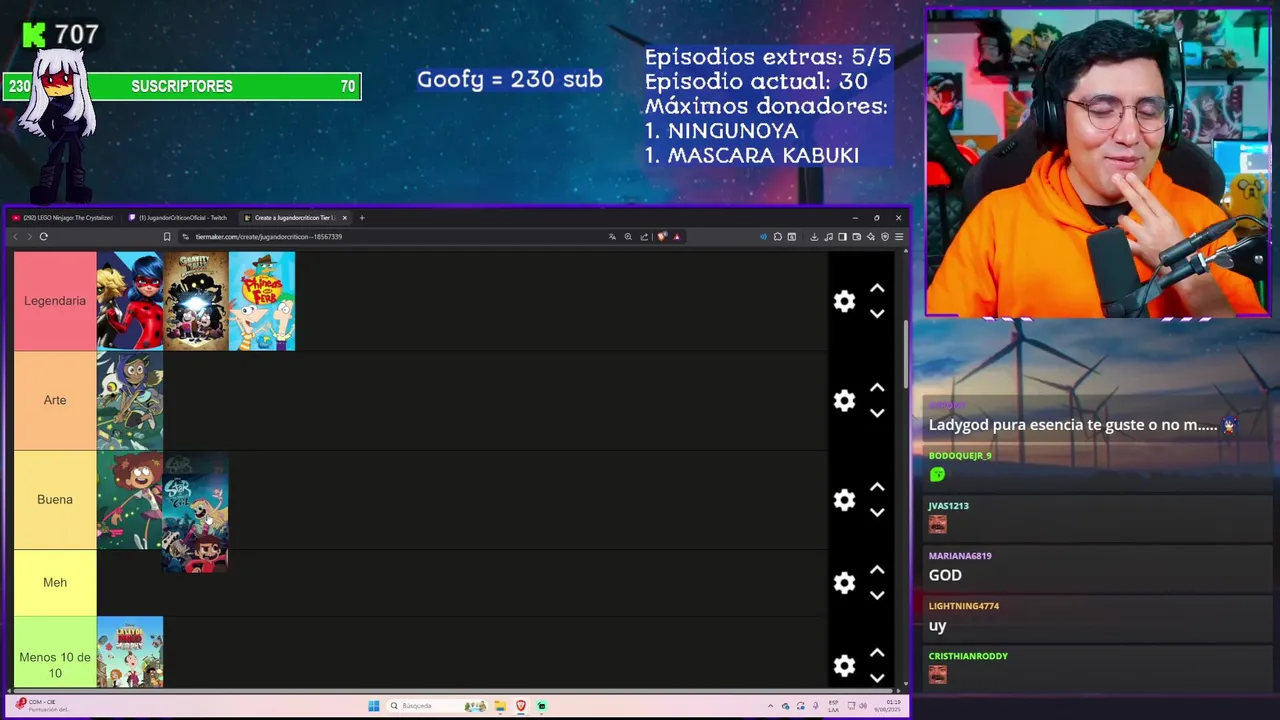Move Arte tier row down
Image resolution: width=1280 pixels, height=720 pixels.
pos(877,412)
